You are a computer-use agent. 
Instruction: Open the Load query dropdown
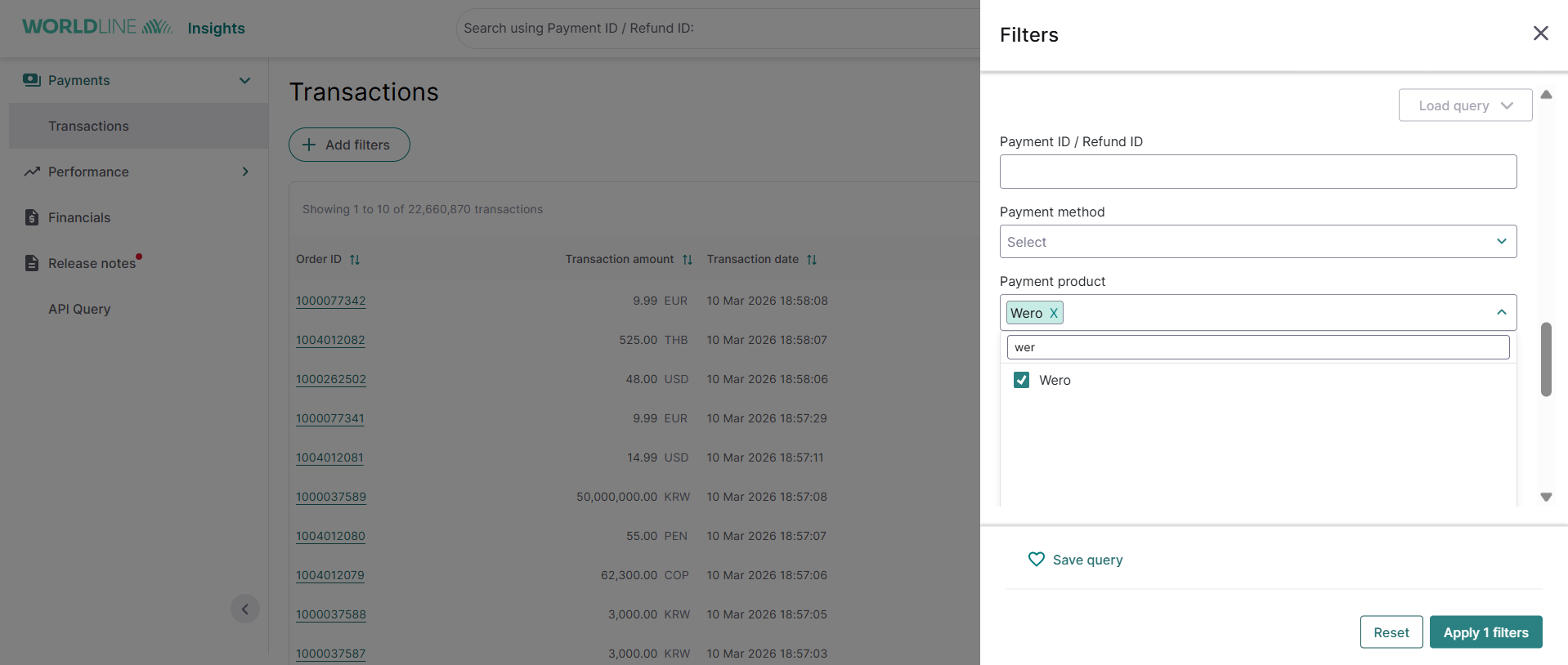click(1465, 105)
